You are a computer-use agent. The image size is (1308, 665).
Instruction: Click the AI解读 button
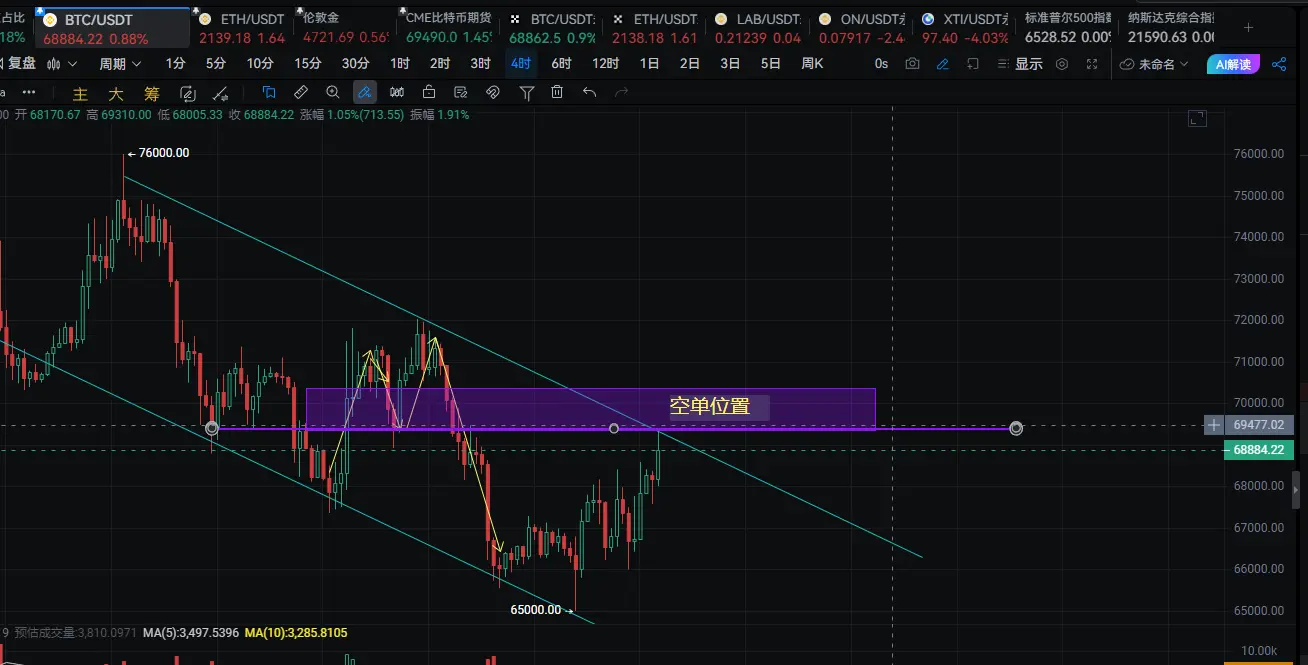pyautogui.click(x=1235, y=64)
